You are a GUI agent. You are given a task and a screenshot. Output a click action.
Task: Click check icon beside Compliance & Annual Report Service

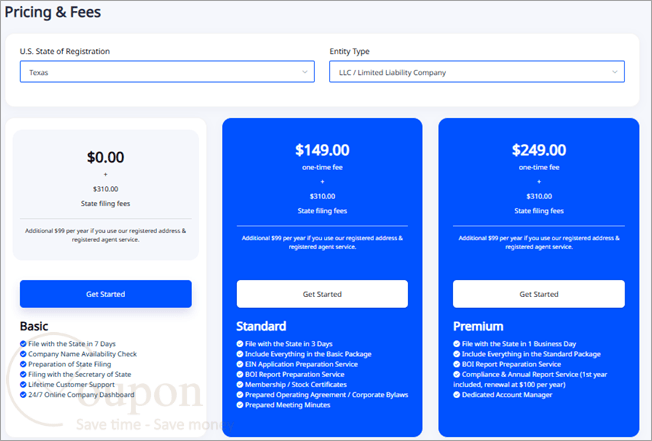coord(457,374)
